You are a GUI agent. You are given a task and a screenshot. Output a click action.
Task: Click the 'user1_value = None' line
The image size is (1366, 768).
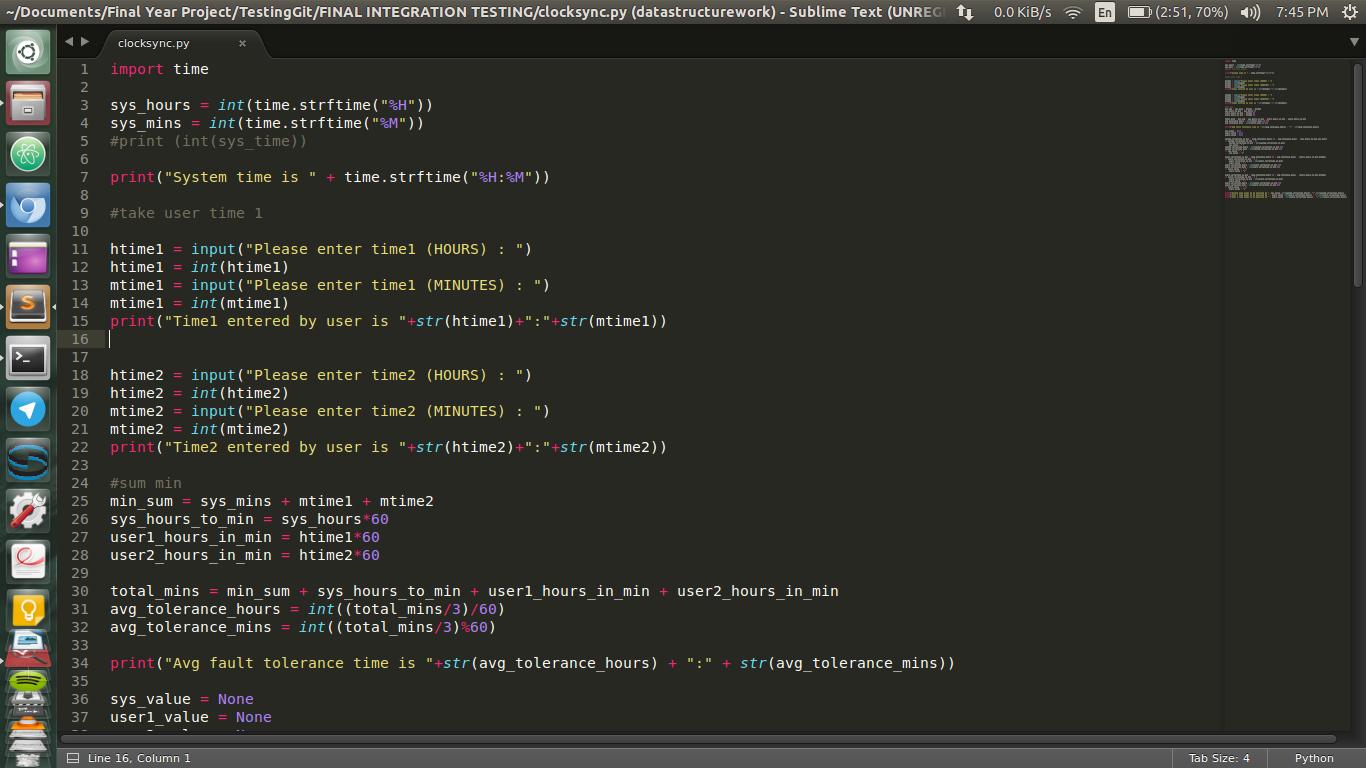tap(191, 717)
